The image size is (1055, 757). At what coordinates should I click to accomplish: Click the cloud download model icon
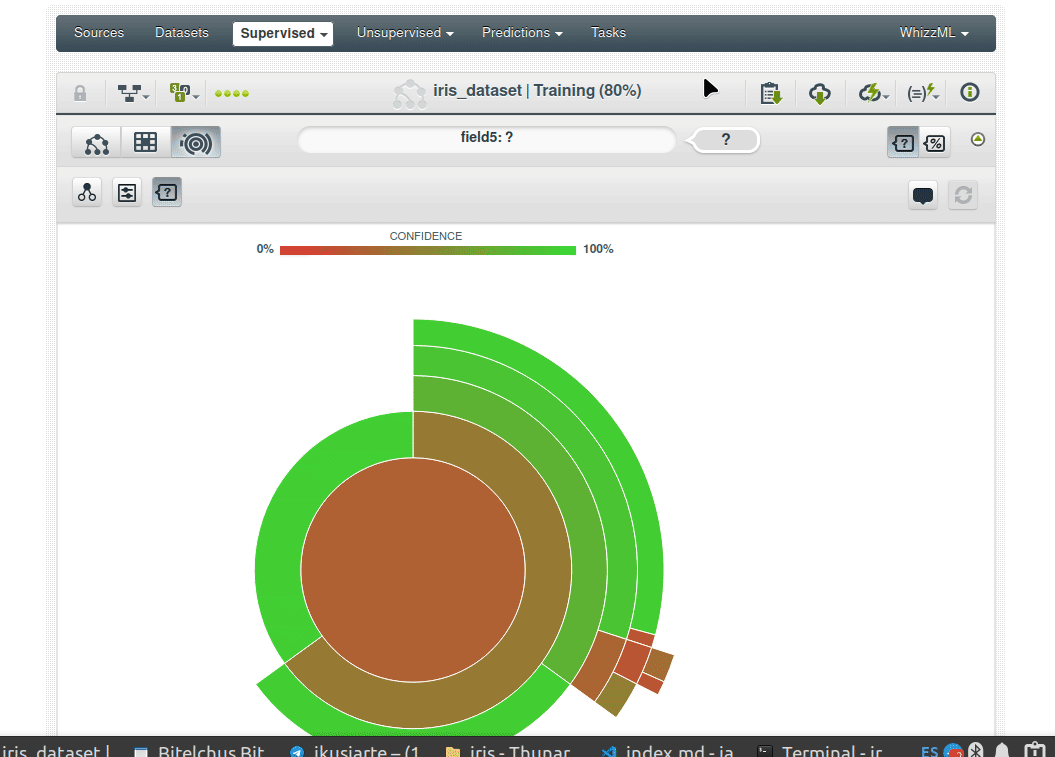820,93
